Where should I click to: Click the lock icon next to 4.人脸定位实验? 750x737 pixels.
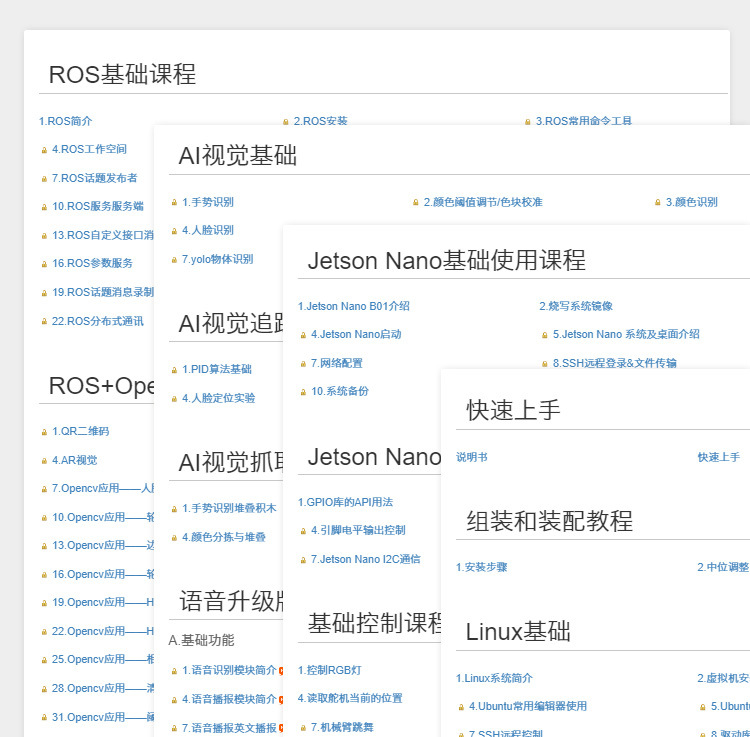point(174,399)
